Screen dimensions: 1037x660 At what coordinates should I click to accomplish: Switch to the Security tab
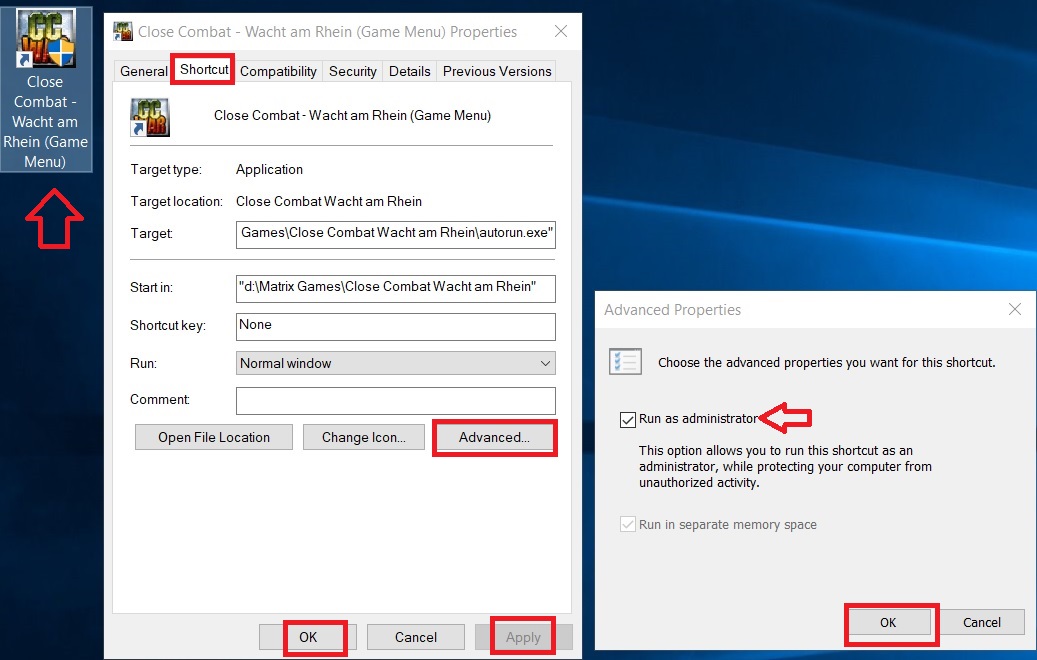pyautogui.click(x=353, y=71)
